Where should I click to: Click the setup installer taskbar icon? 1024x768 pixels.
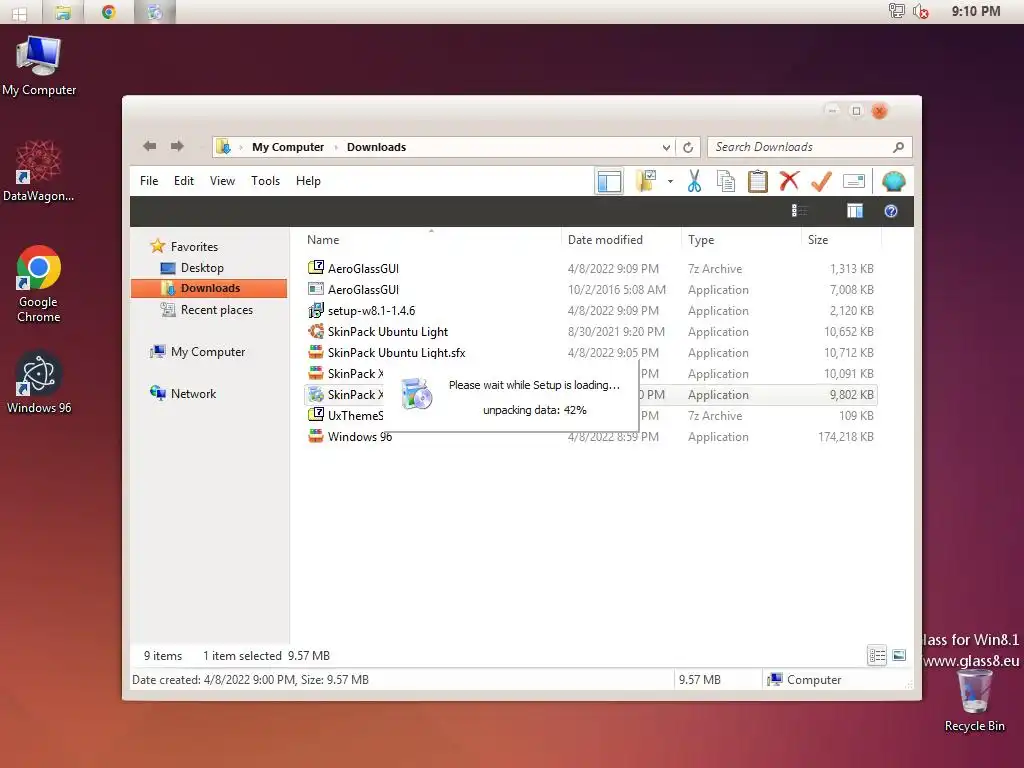point(155,12)
